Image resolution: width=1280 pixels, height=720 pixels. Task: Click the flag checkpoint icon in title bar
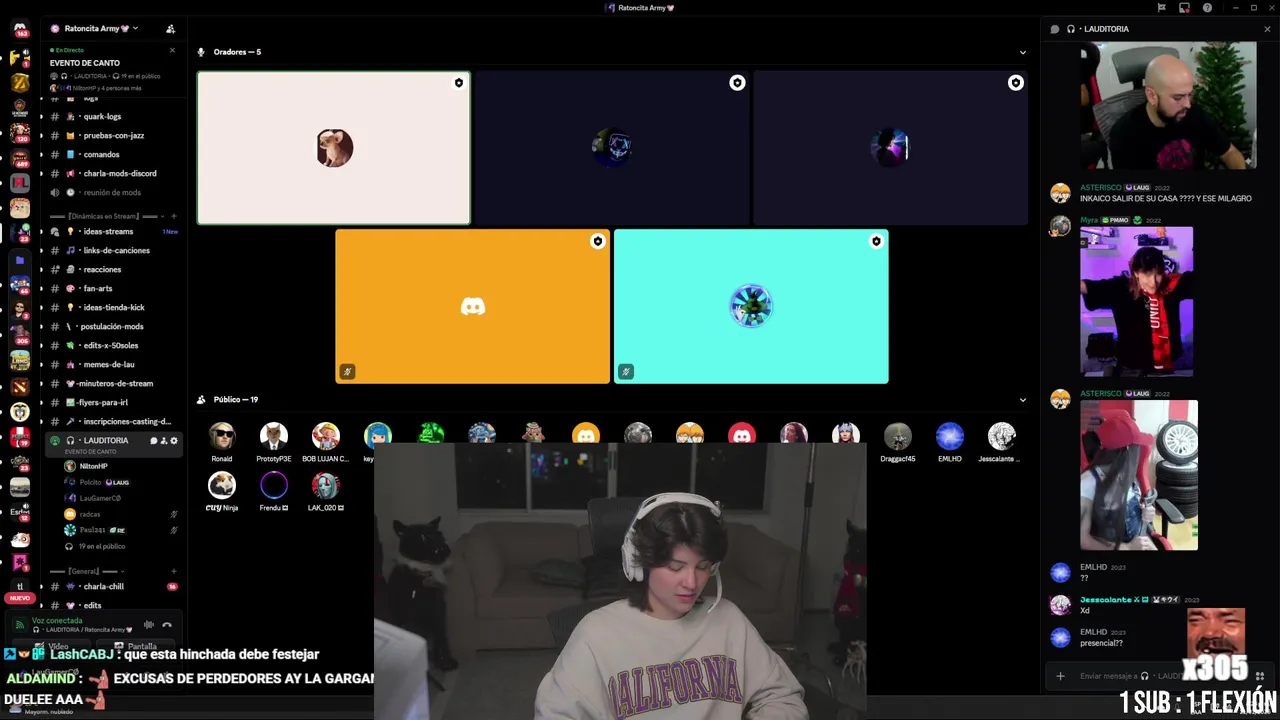(x=1161, y=8)
